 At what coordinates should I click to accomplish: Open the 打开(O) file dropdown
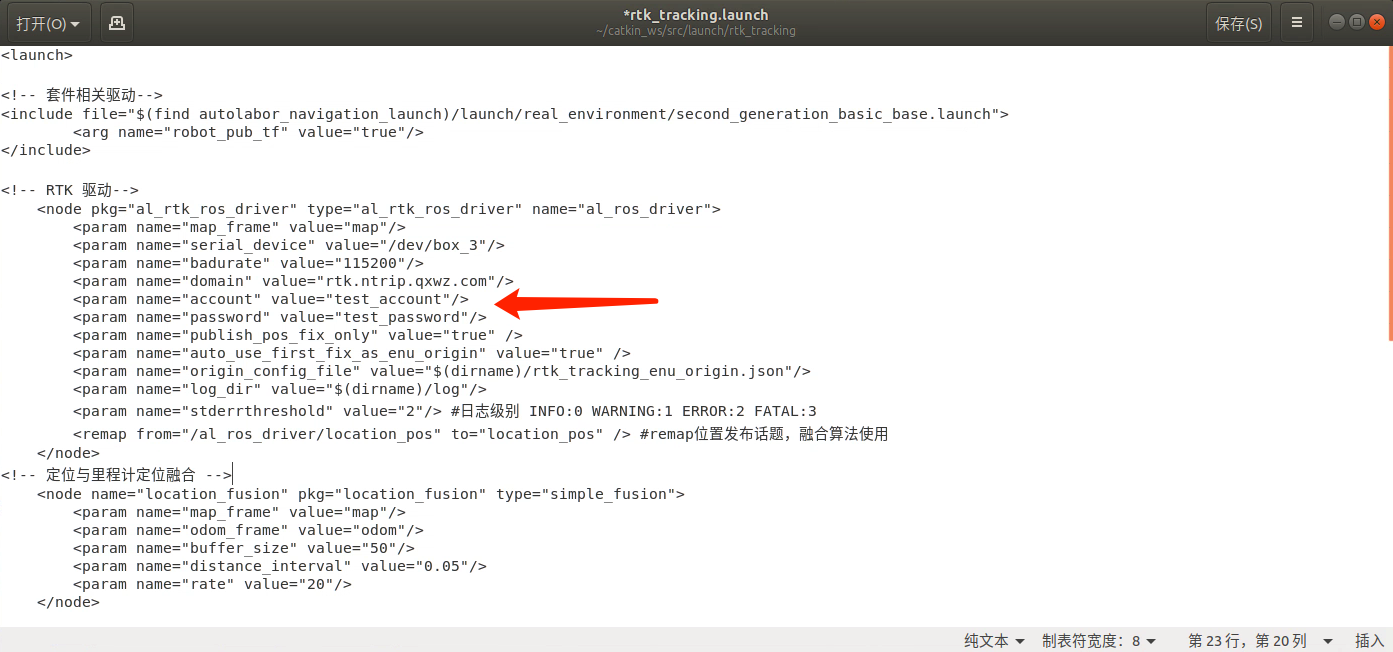[48, 23]
